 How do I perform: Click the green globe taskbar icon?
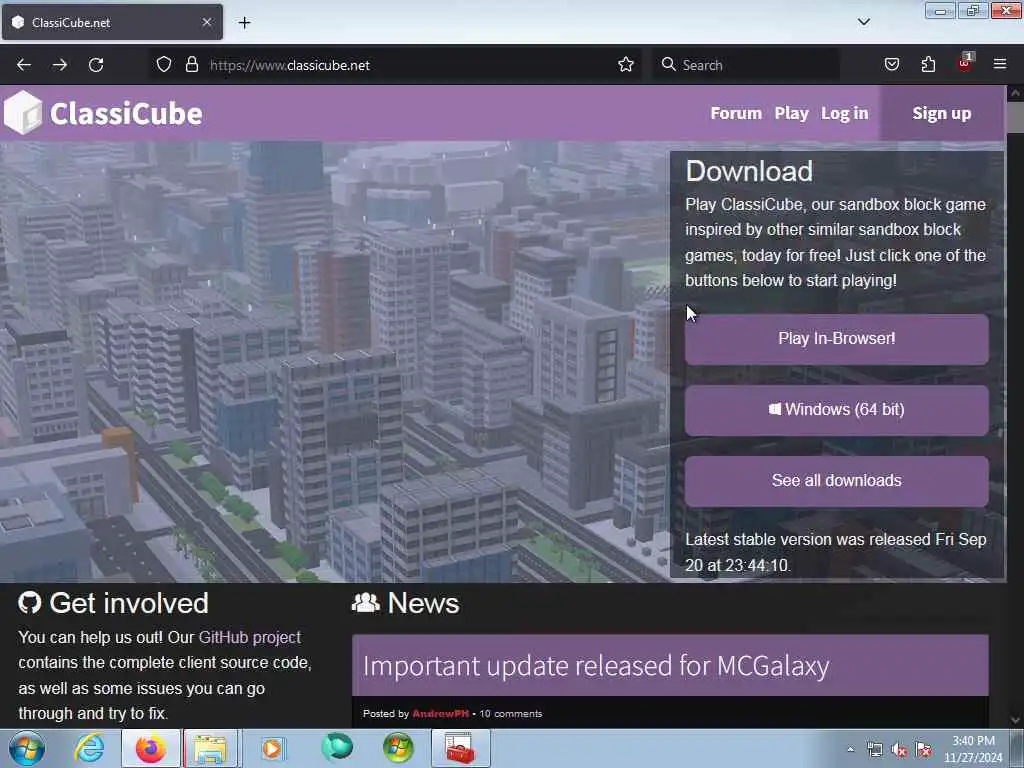point(336,748)
